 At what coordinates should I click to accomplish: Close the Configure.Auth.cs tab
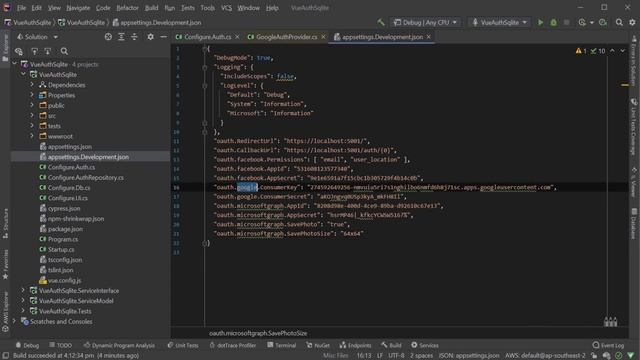click(237, 37)
